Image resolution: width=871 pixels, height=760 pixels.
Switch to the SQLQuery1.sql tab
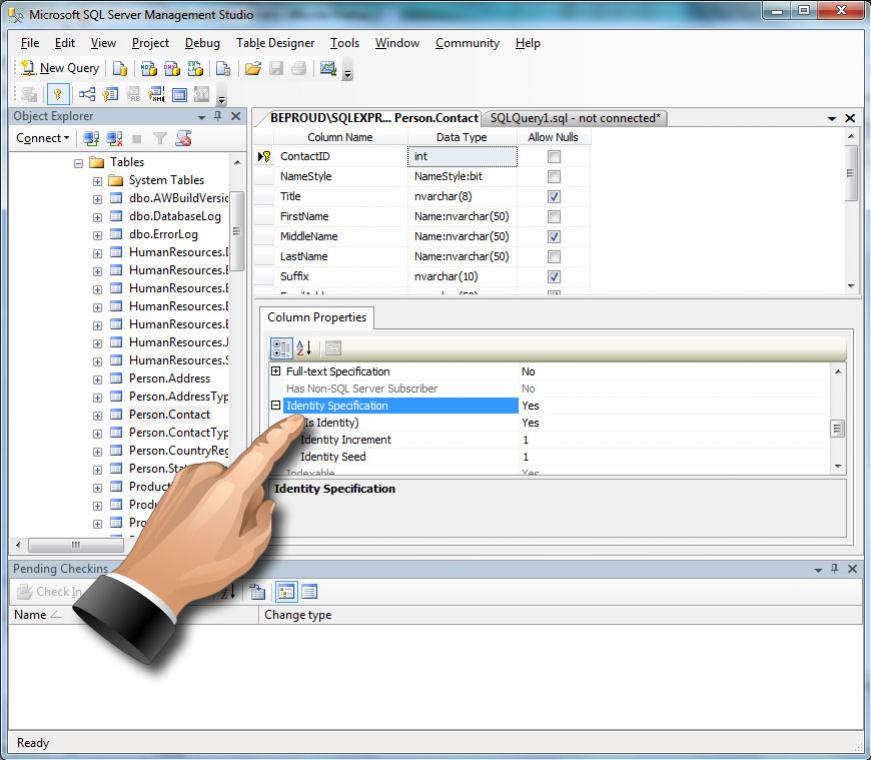[x=574, y=118]
